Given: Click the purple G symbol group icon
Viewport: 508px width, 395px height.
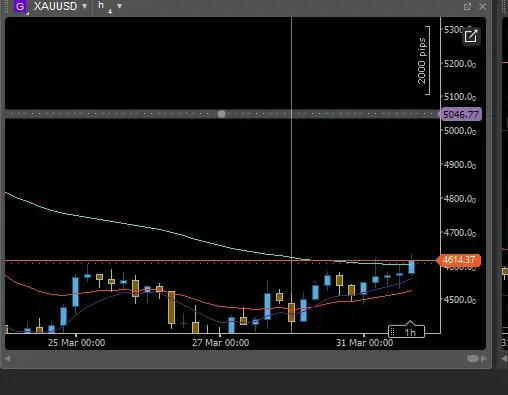Looking at the screenshot, I should [x=20, y=6].
